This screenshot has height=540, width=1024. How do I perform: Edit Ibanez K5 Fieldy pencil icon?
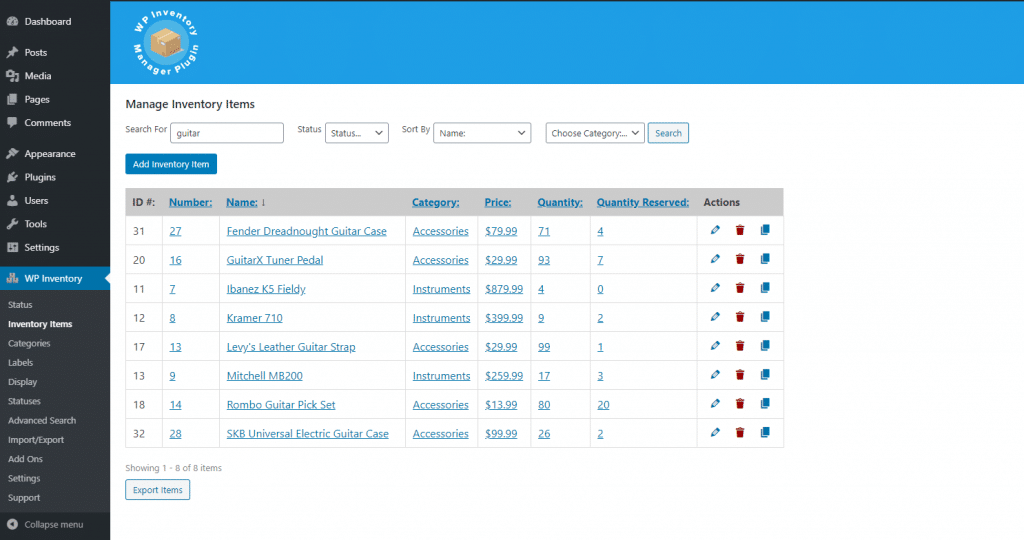[x=715, y=288]
